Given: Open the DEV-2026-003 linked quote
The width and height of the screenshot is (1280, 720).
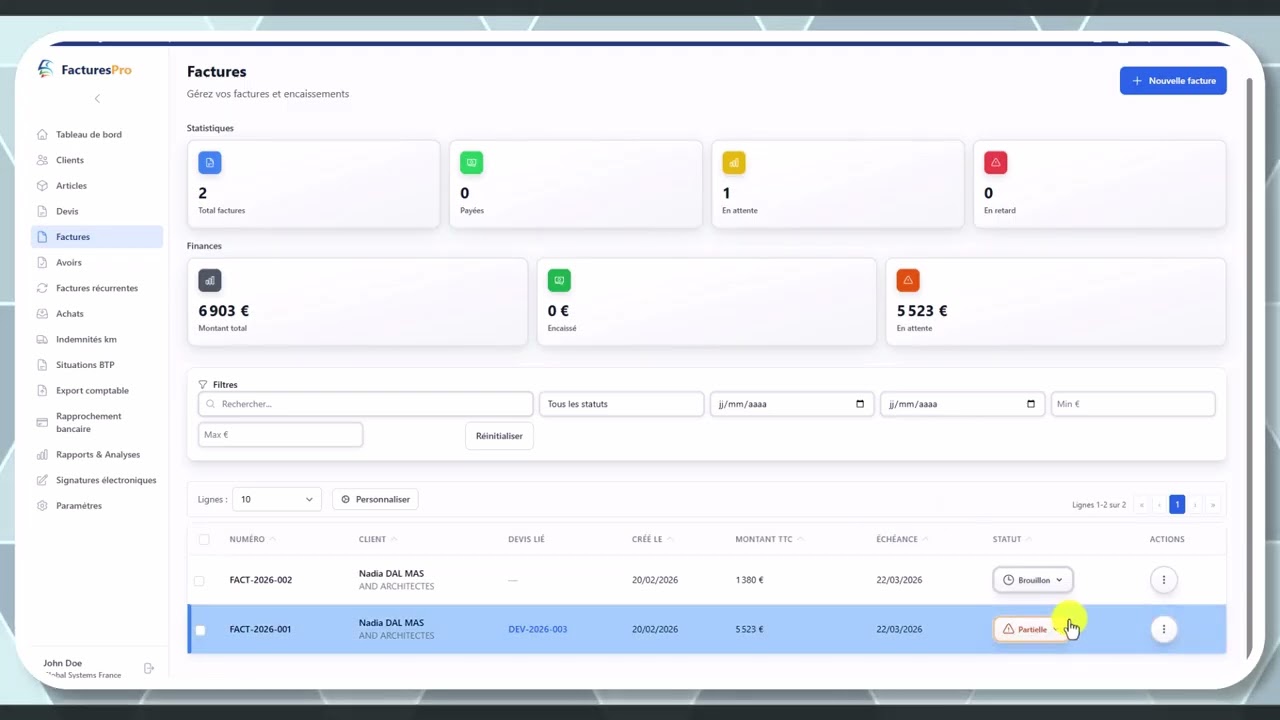Looking at the screenshot, I should [x=537, y=629].
